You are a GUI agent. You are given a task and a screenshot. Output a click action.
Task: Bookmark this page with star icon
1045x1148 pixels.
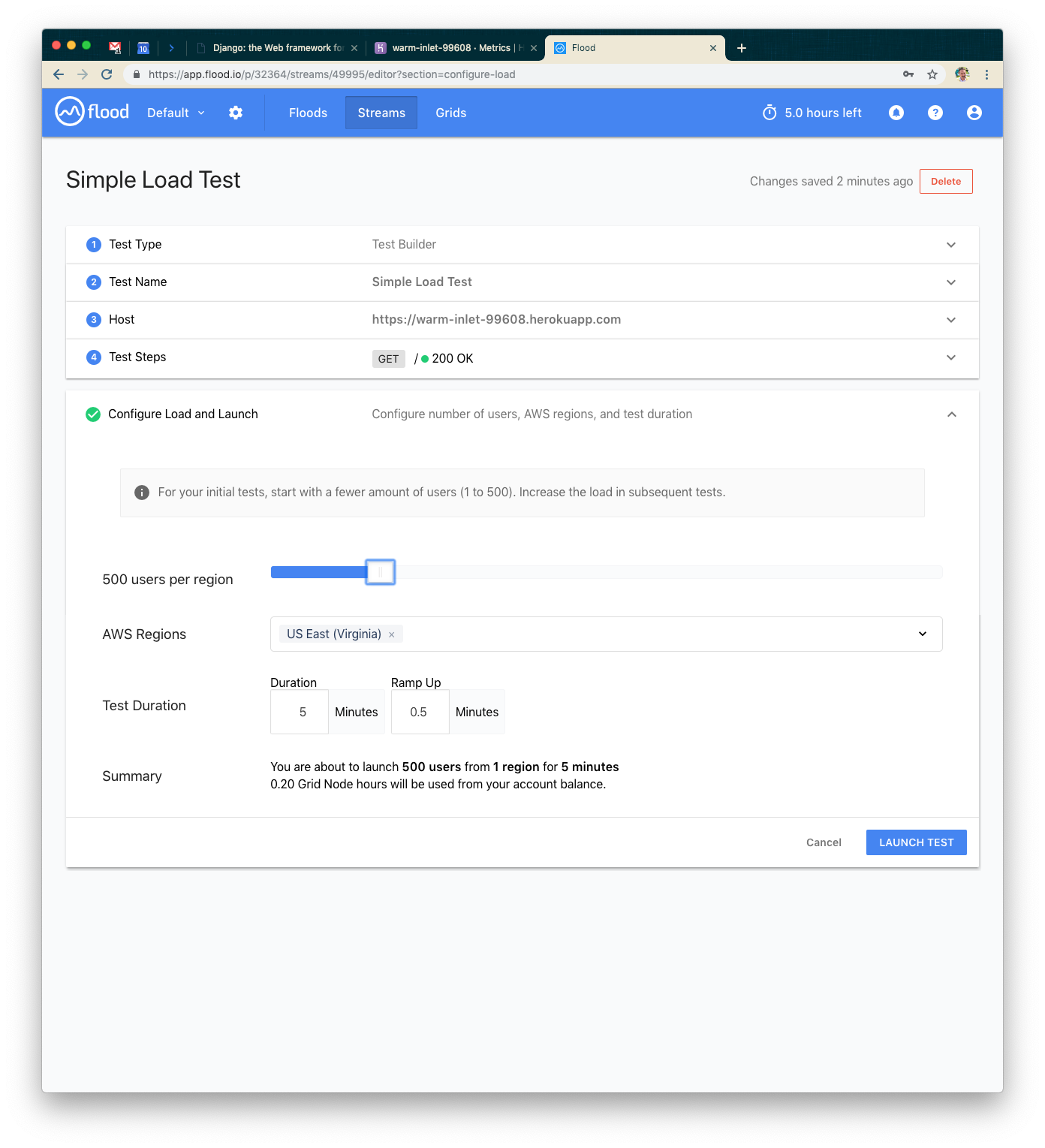932,74
